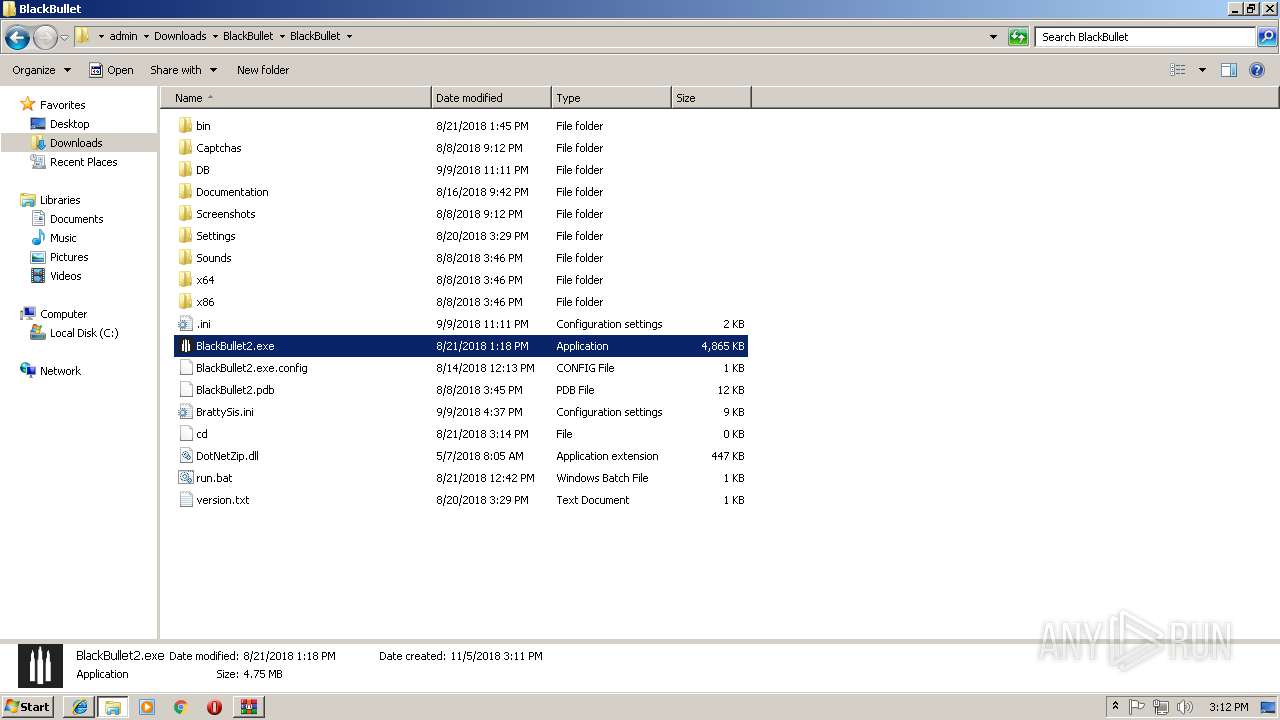Select the file named cd
This screenshot has height=720, width=1280.
(461, 434)
